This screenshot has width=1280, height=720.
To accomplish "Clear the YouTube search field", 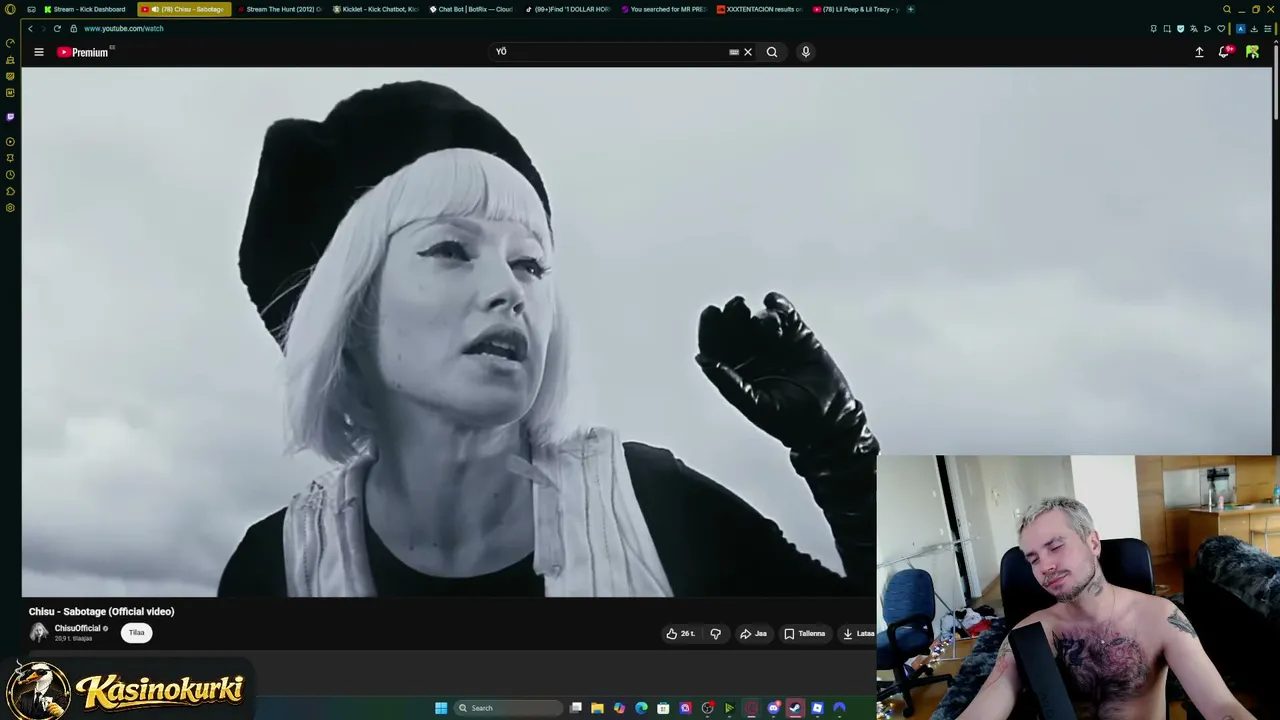I will (x=748, y=52).
